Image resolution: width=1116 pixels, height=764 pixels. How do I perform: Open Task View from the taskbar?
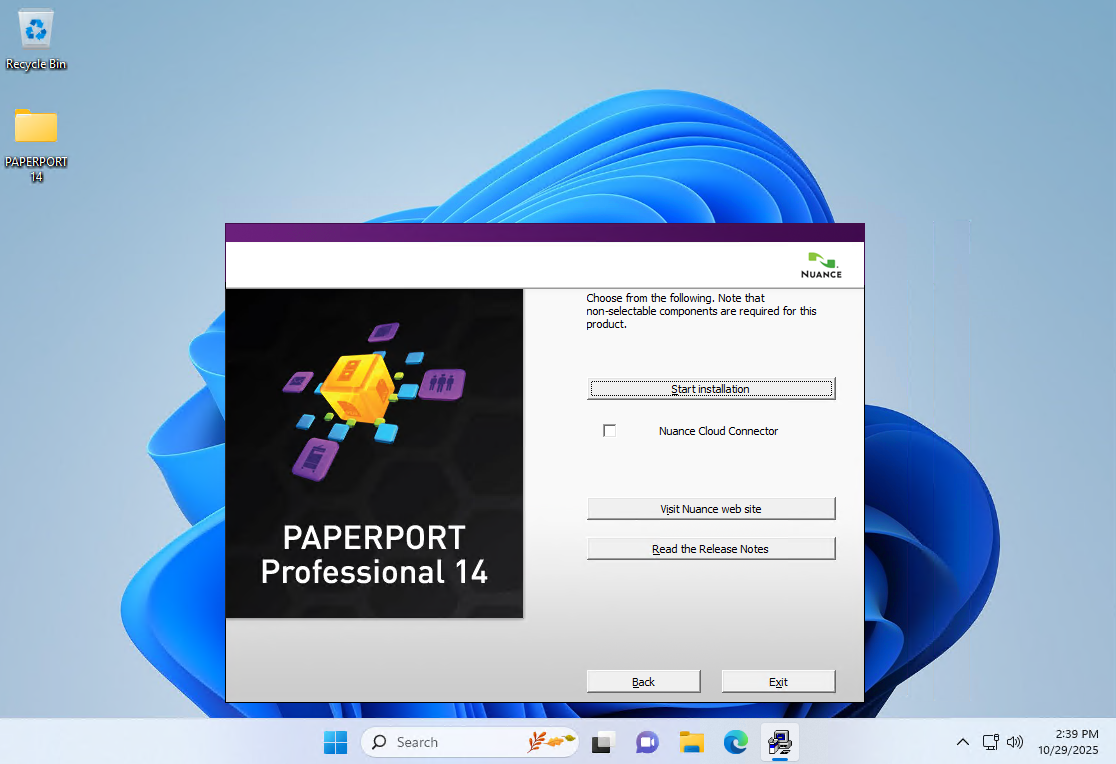[602, 742]
